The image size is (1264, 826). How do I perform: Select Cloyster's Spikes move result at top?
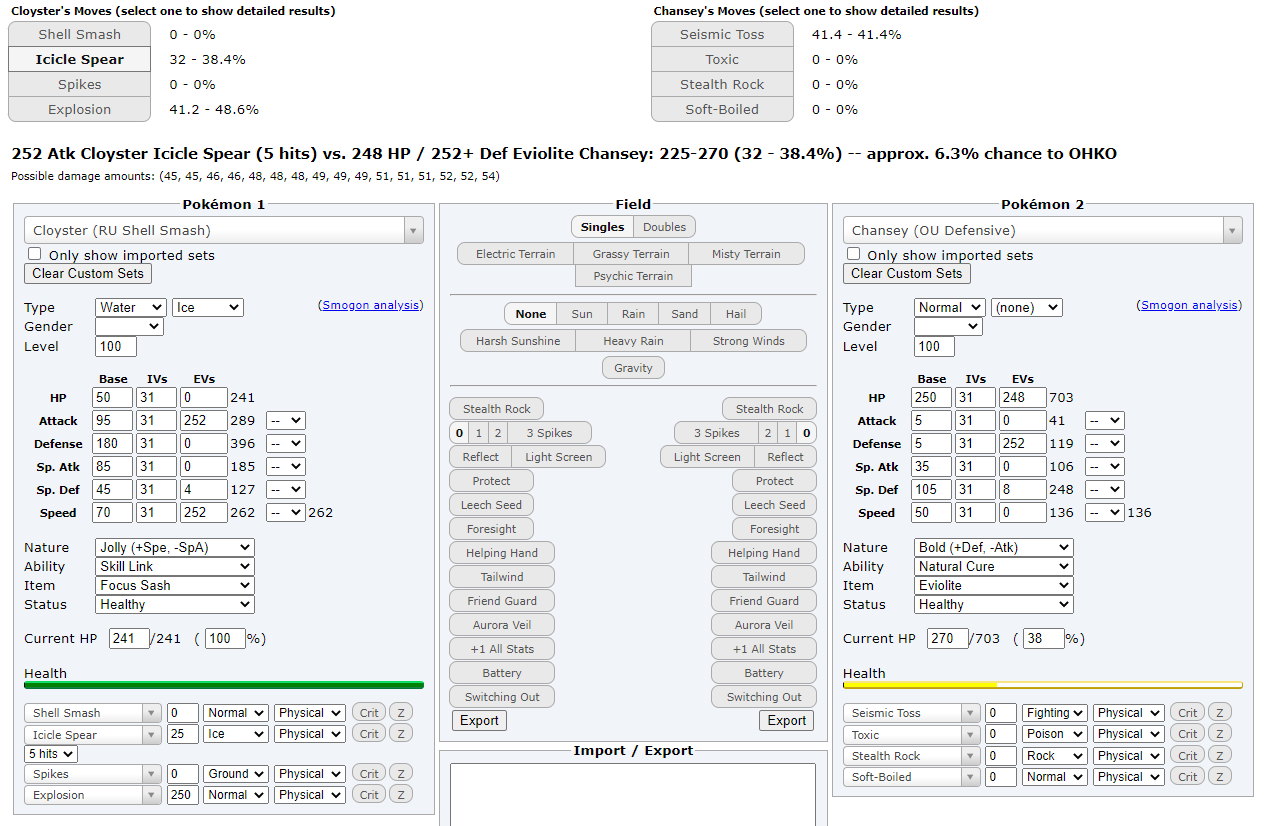[x=79, y=84]
